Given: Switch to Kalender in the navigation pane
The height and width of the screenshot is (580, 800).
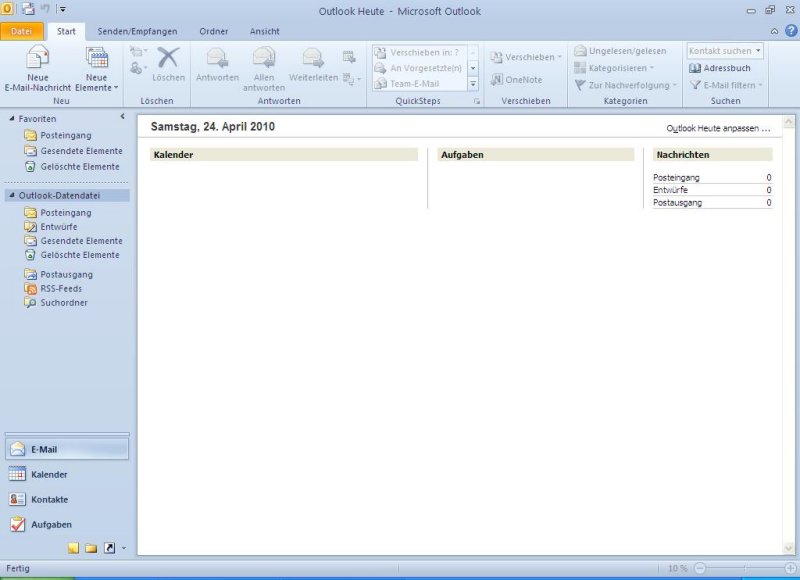Looking at the screenshot, I should pos(49,474).
